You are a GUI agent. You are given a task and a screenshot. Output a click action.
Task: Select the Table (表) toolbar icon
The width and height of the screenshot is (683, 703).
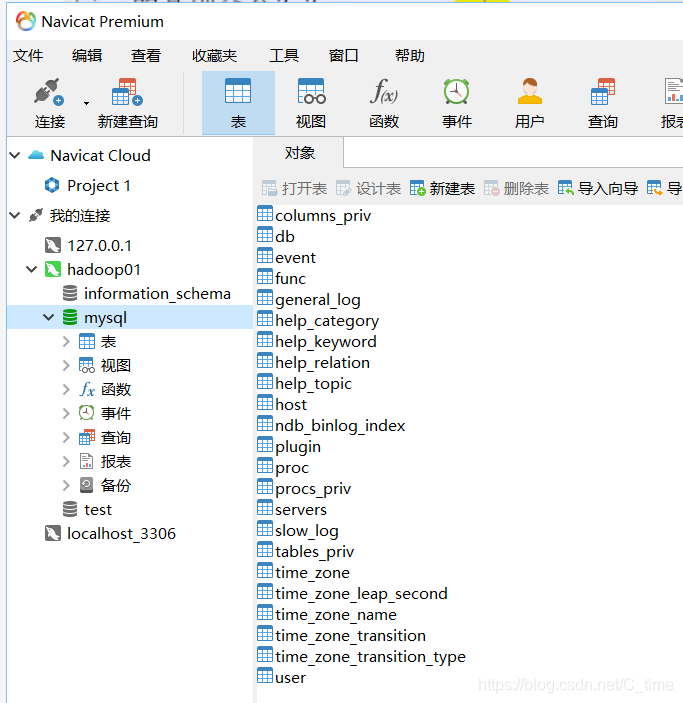238,91
